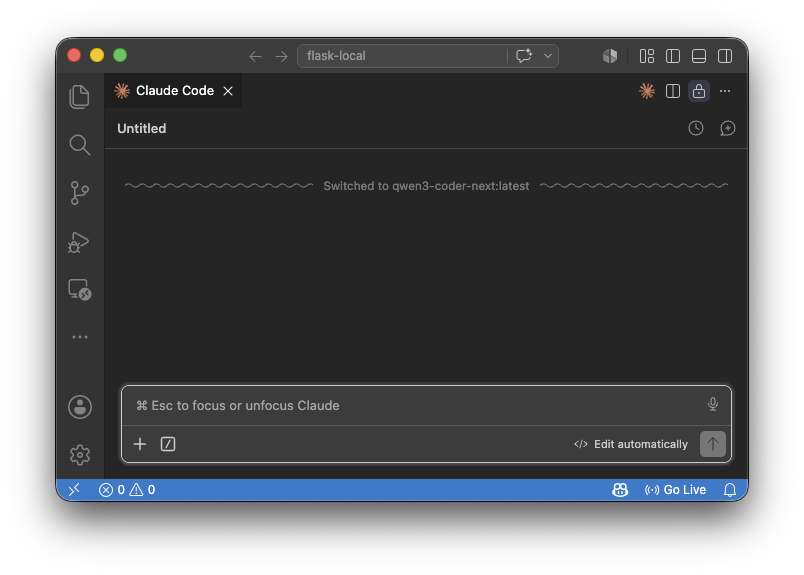Open notifications bell in status bar
804x575 pixels.
click(x=730, y=490)
